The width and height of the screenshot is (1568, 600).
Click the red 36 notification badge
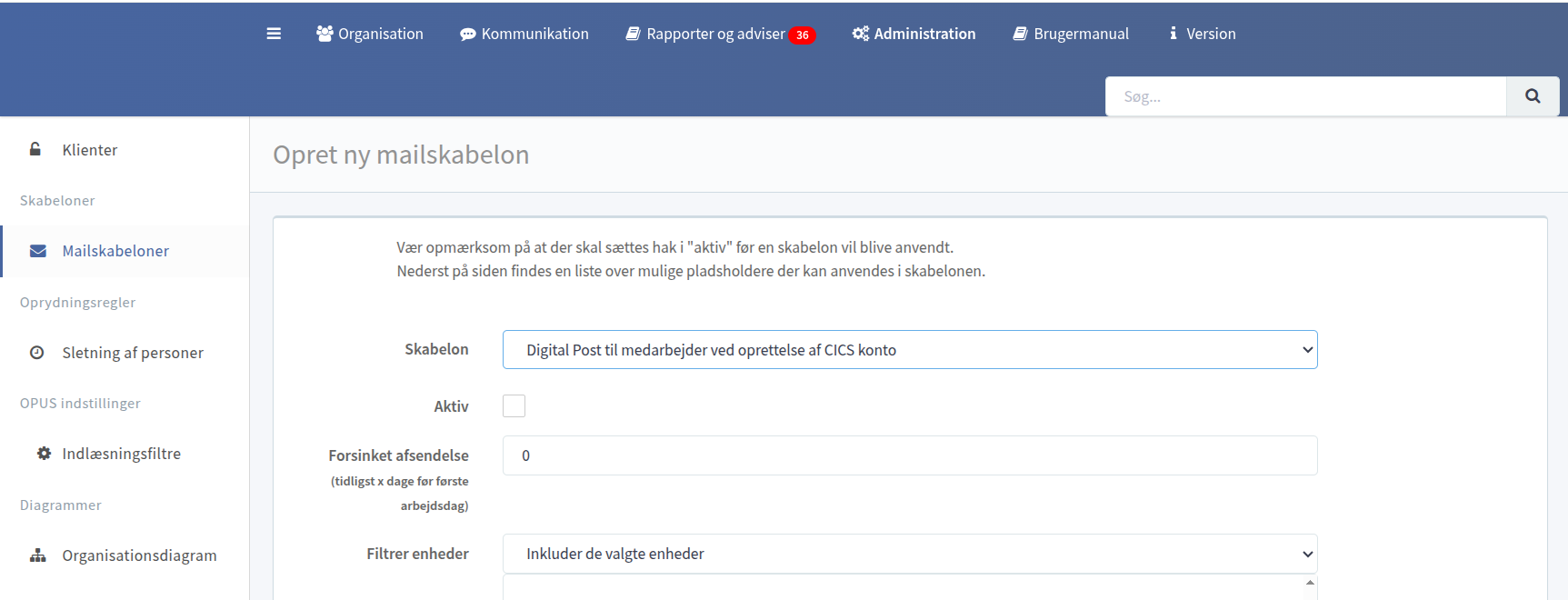[x=802, y=35]
